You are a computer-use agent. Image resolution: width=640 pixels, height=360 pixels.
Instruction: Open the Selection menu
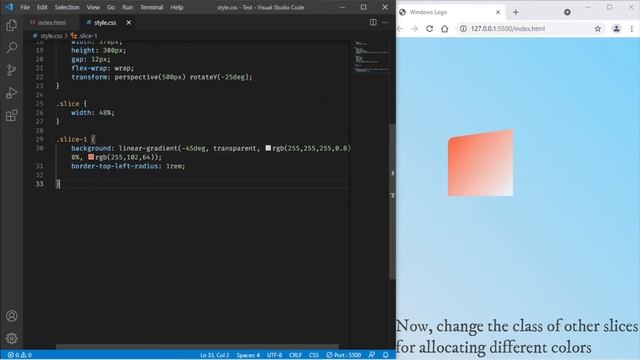pos(67,7)
